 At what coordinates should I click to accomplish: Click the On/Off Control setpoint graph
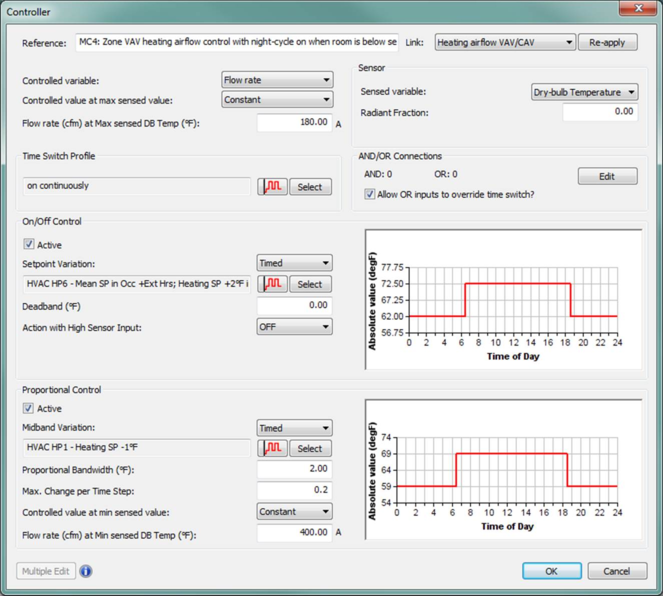(x=504, y=299)
